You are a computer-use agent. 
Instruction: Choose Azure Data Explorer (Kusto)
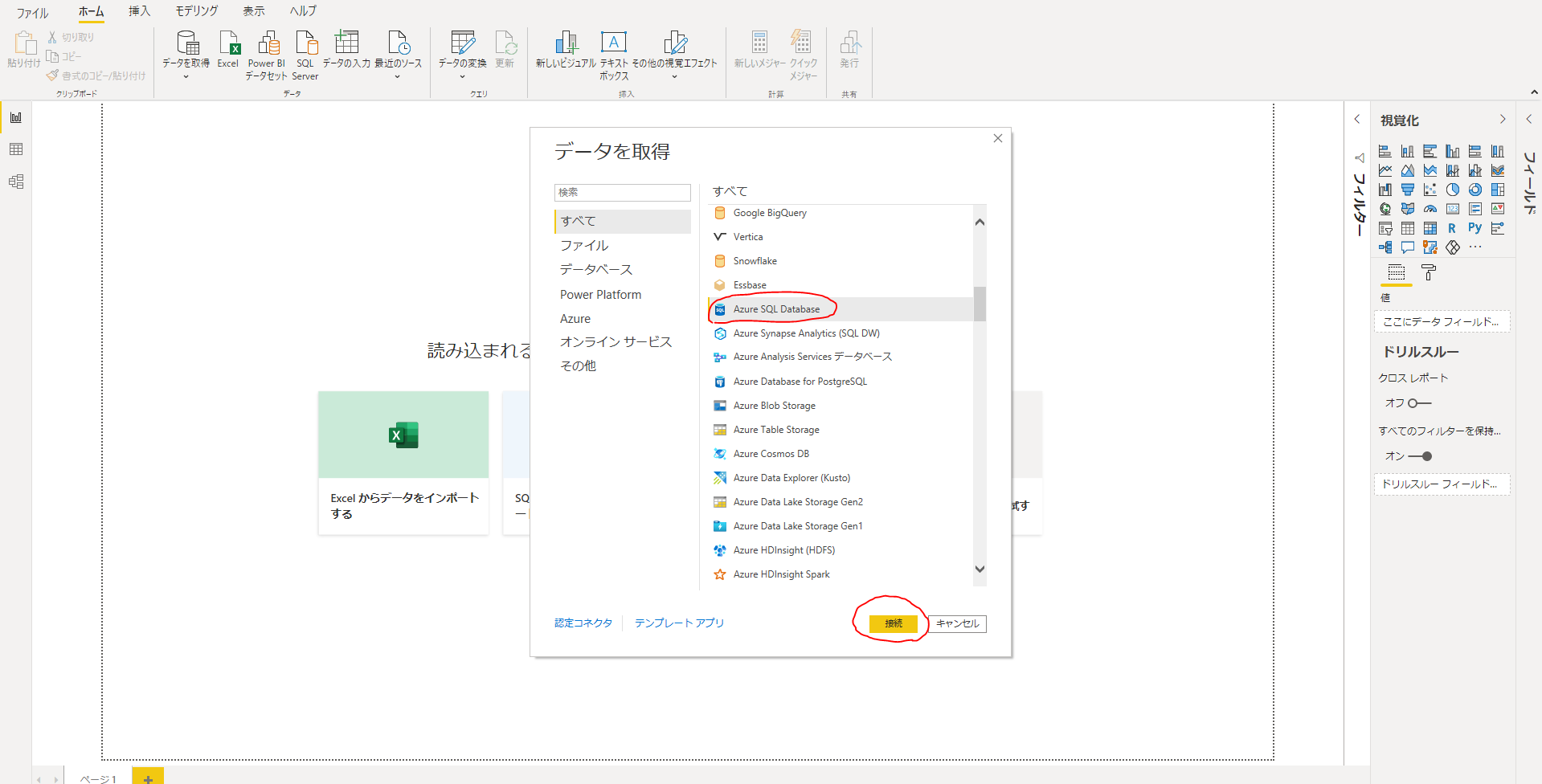[841, 478]
